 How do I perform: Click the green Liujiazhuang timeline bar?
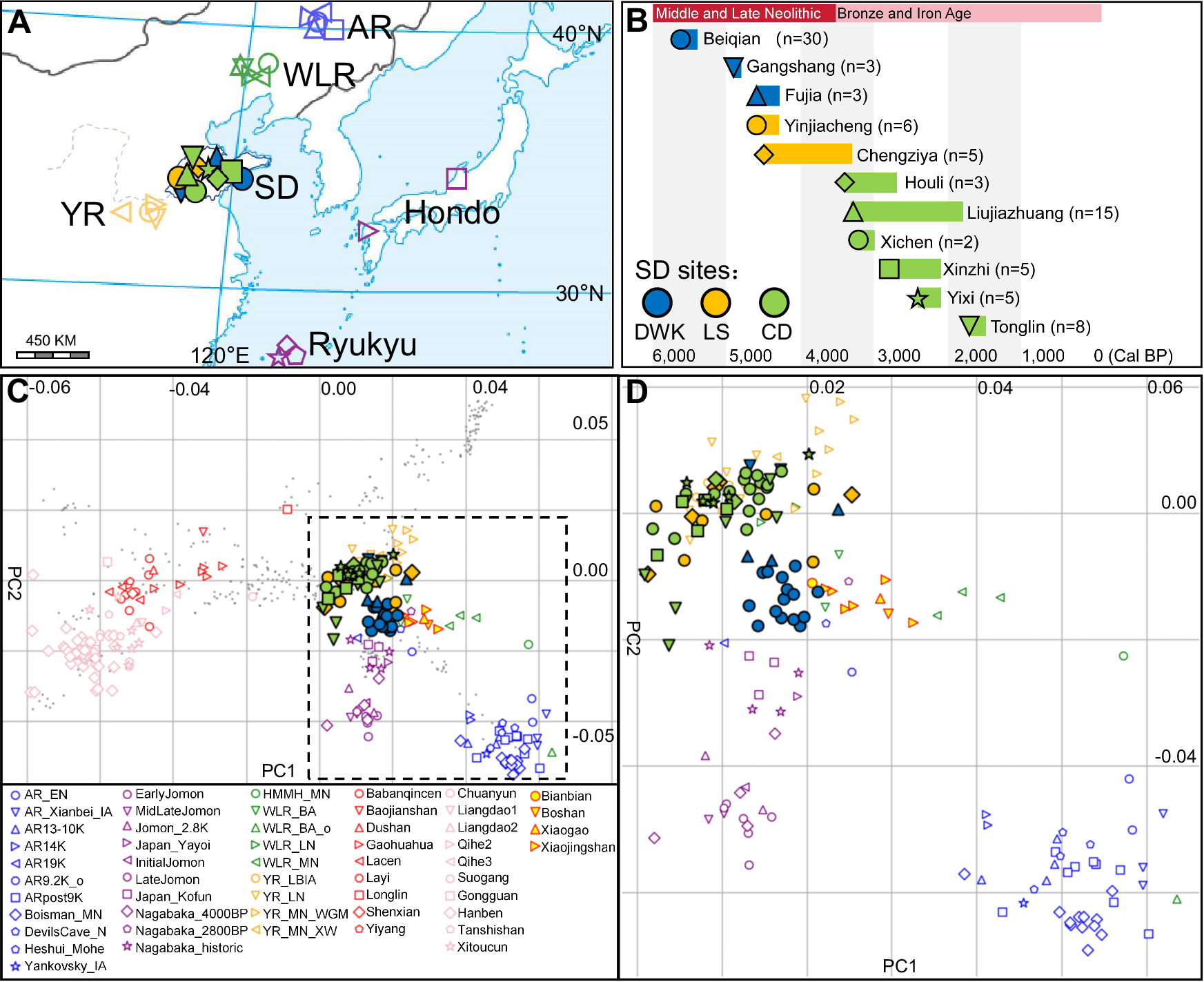pos(907,212)
